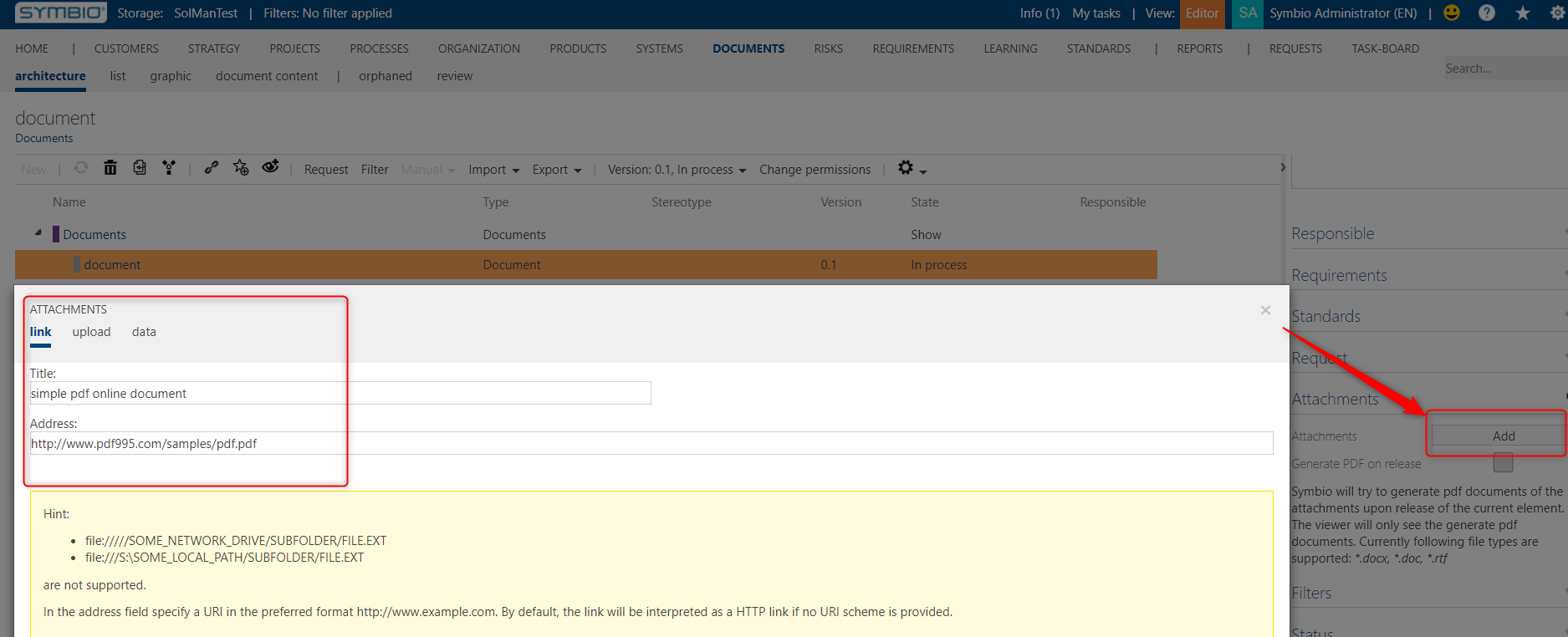Open the REQUIREMENTS main menu item
Image resolution: width=1568 pixels, height=637 pixels.
[x=913, y=48]
